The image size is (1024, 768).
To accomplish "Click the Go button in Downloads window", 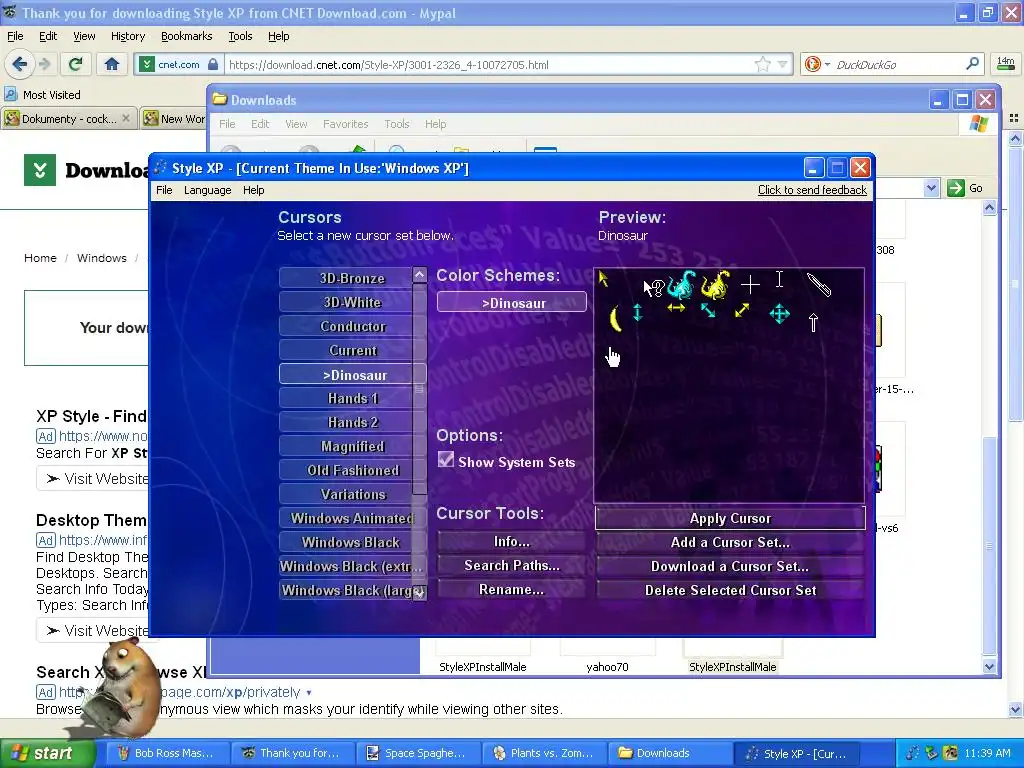I will point(965,188).
